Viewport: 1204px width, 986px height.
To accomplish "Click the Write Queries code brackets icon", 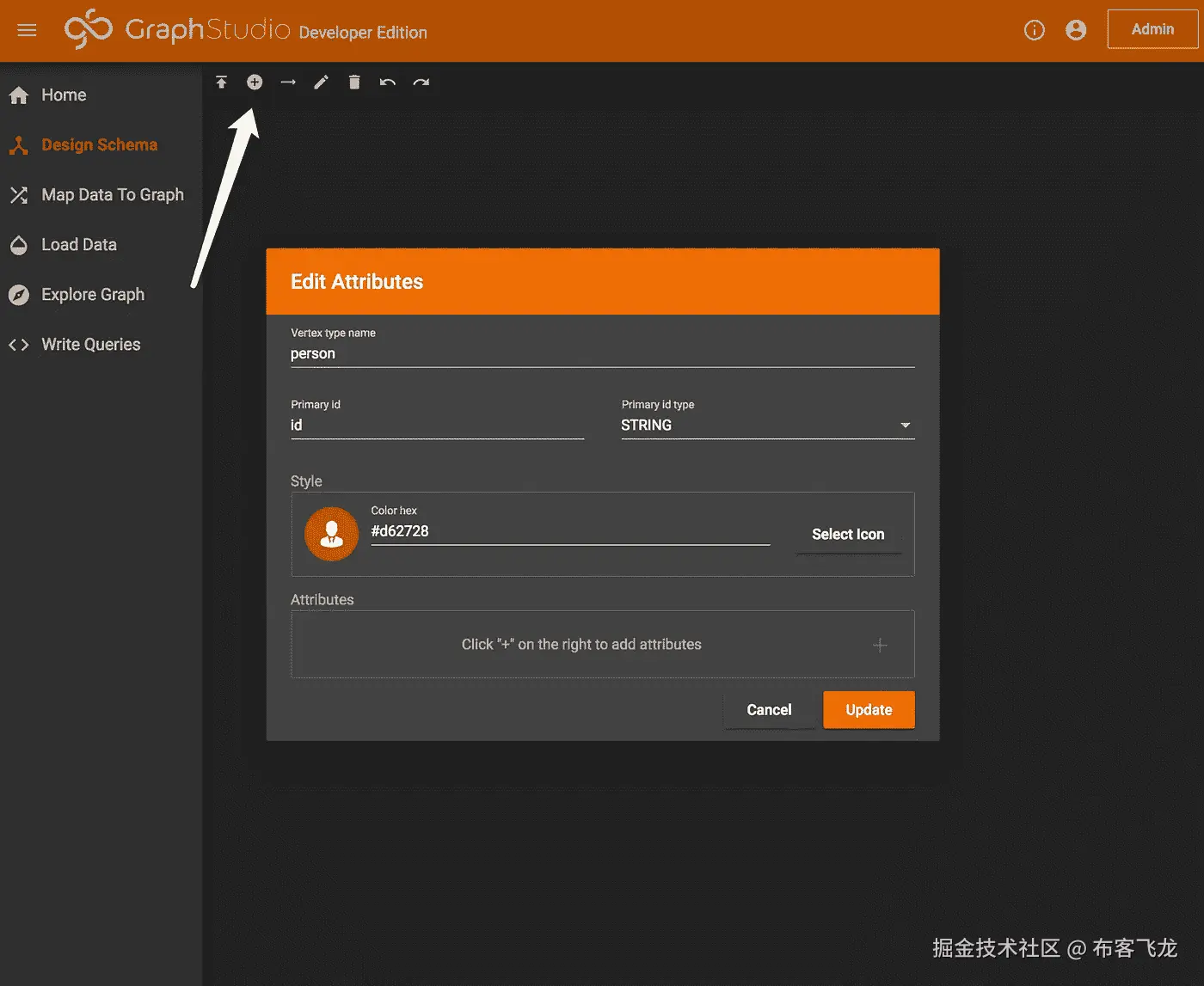I will pos(19,345).
